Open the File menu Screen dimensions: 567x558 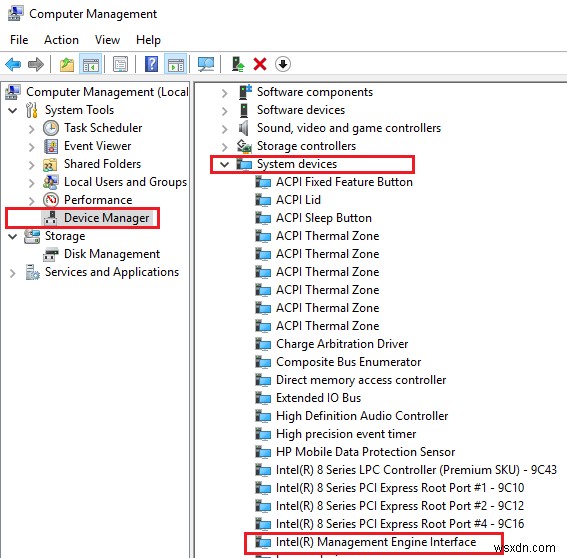tap(19, 39)
